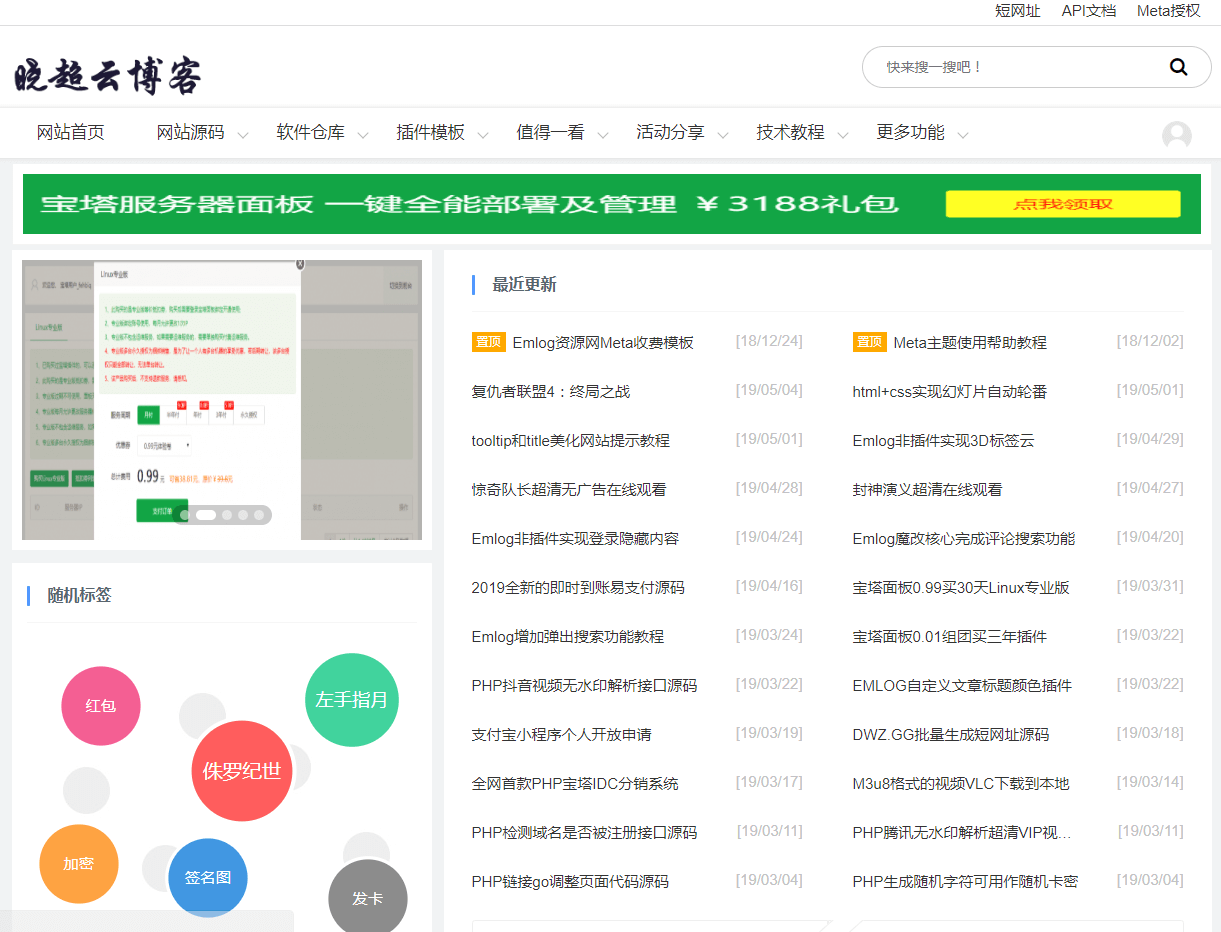Open the API文档 top link
Viewport: 1221px width, 932px height.
click(1088, 11)
